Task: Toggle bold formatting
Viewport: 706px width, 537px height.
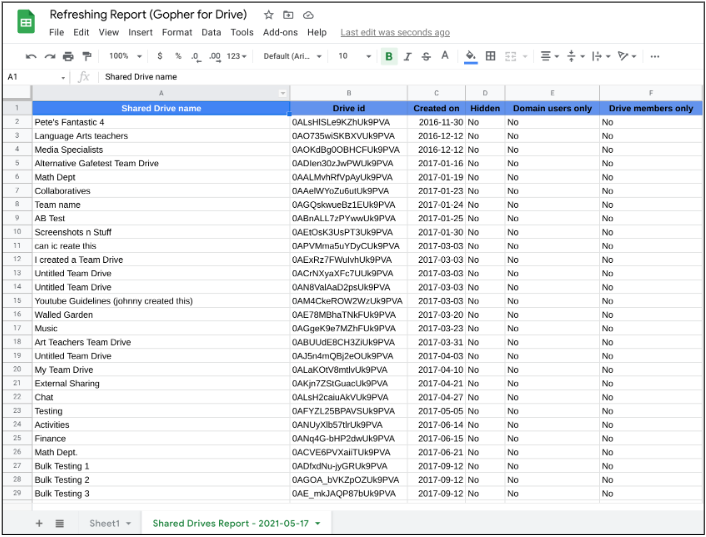Action: [389, 56]
